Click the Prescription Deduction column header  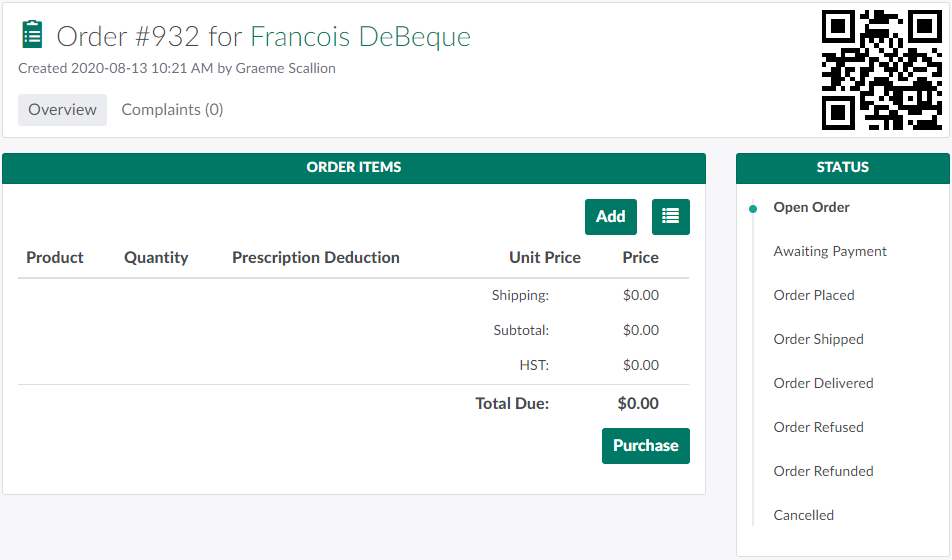click(x=315, y=258)
